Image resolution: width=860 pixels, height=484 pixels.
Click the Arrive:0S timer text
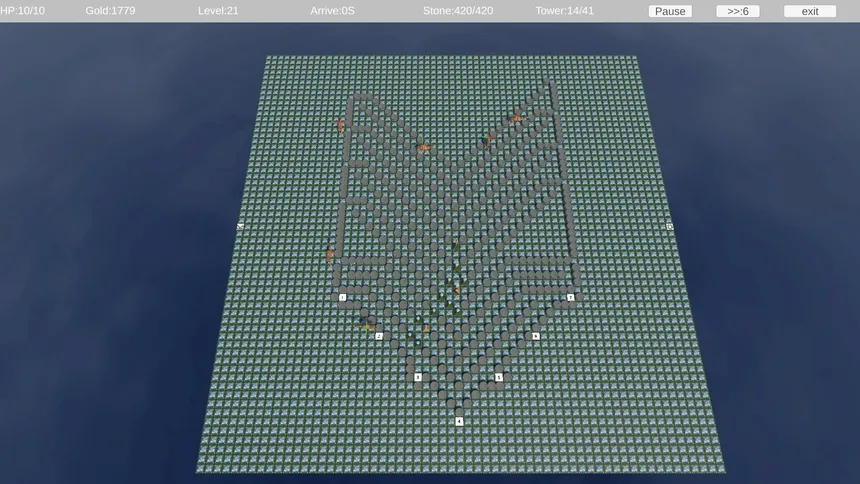[332, 10]
